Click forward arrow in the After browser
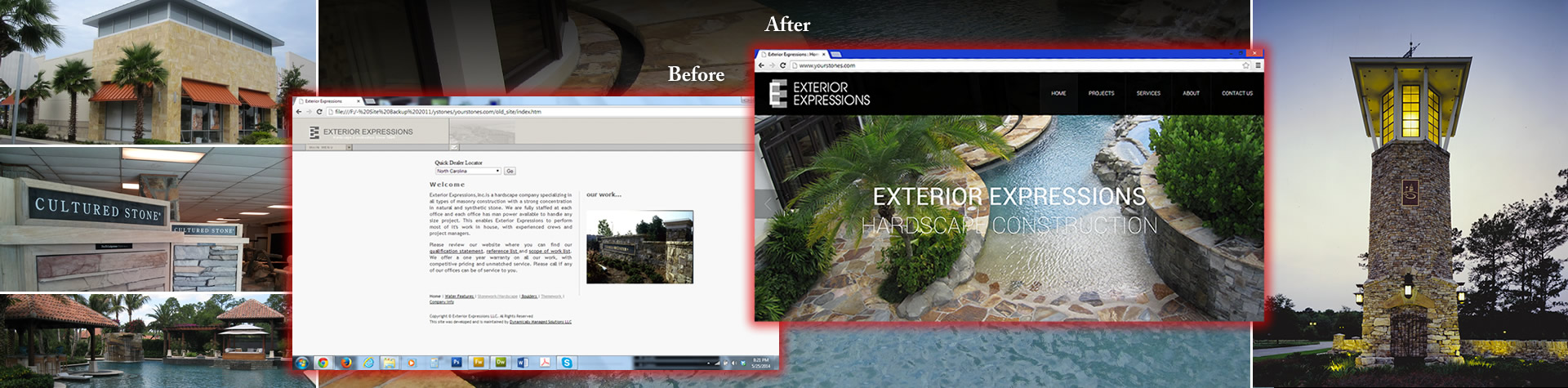Screen dimensions: 1568x388 [773, 65]
